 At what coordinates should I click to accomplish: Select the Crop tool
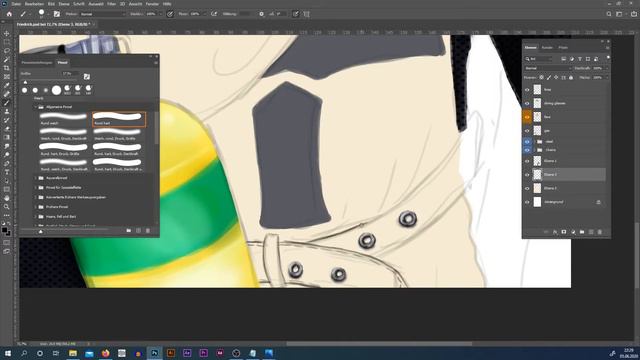click(7, 68)
